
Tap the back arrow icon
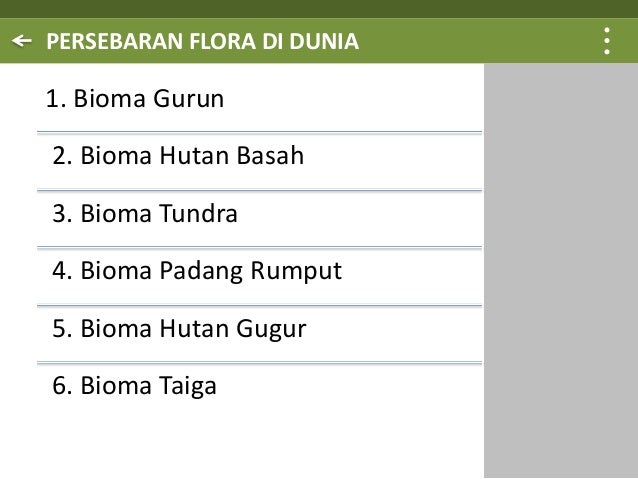pos(20,41)
